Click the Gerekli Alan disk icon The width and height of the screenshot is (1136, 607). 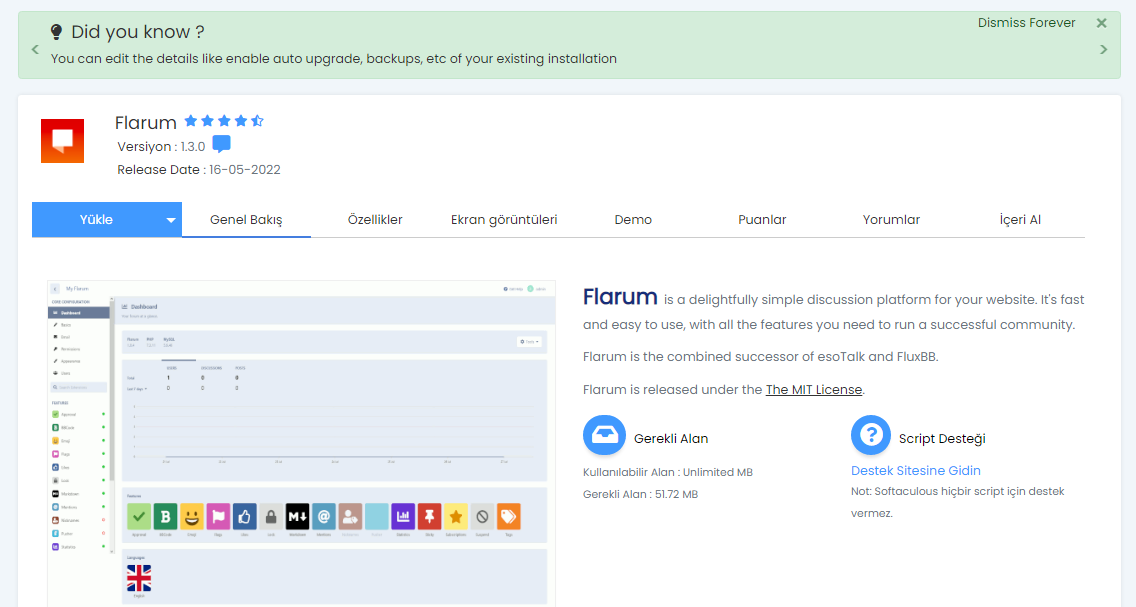click(x=604, y=435)
